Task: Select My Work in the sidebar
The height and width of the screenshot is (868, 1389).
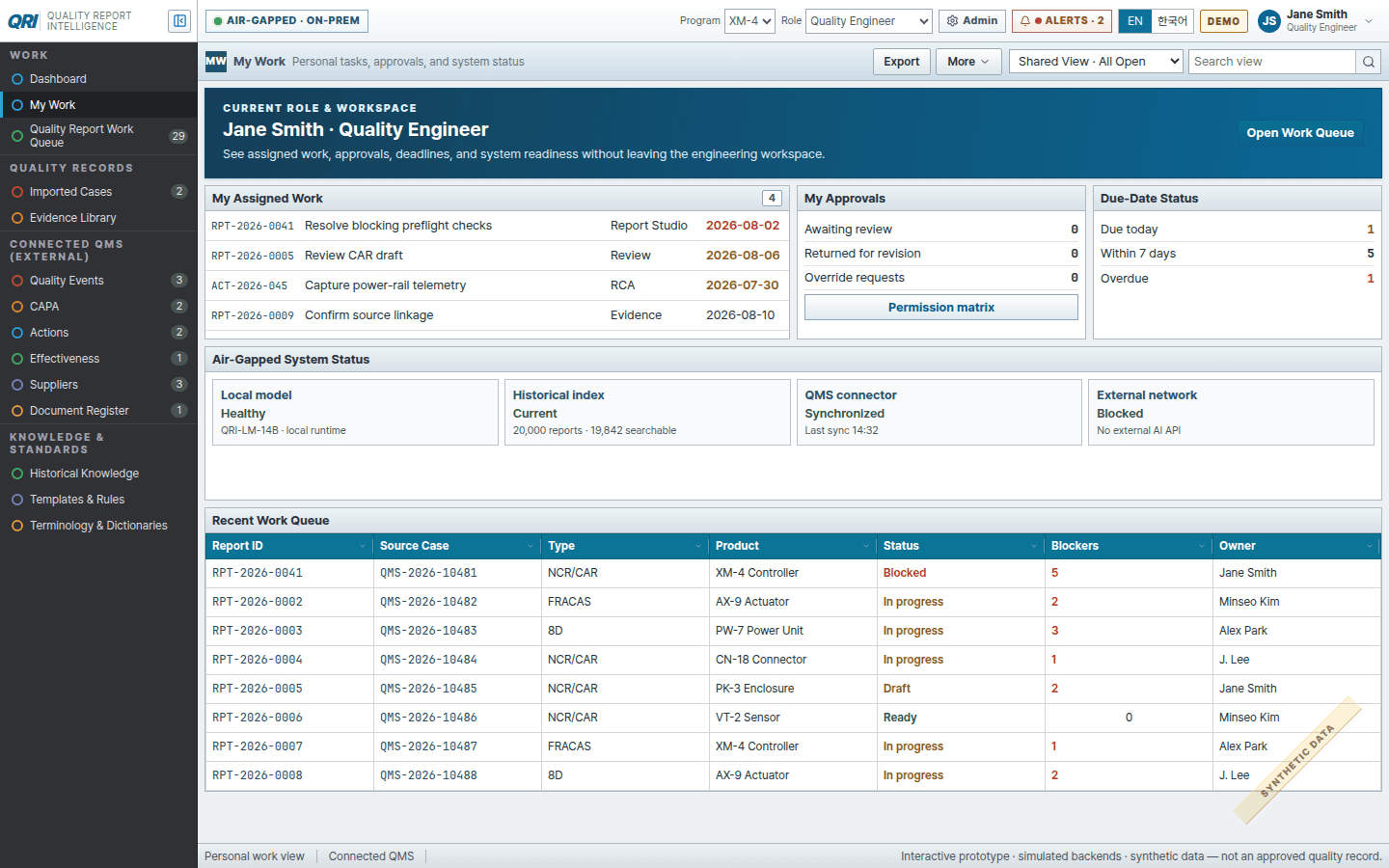Action: (98, 105)
